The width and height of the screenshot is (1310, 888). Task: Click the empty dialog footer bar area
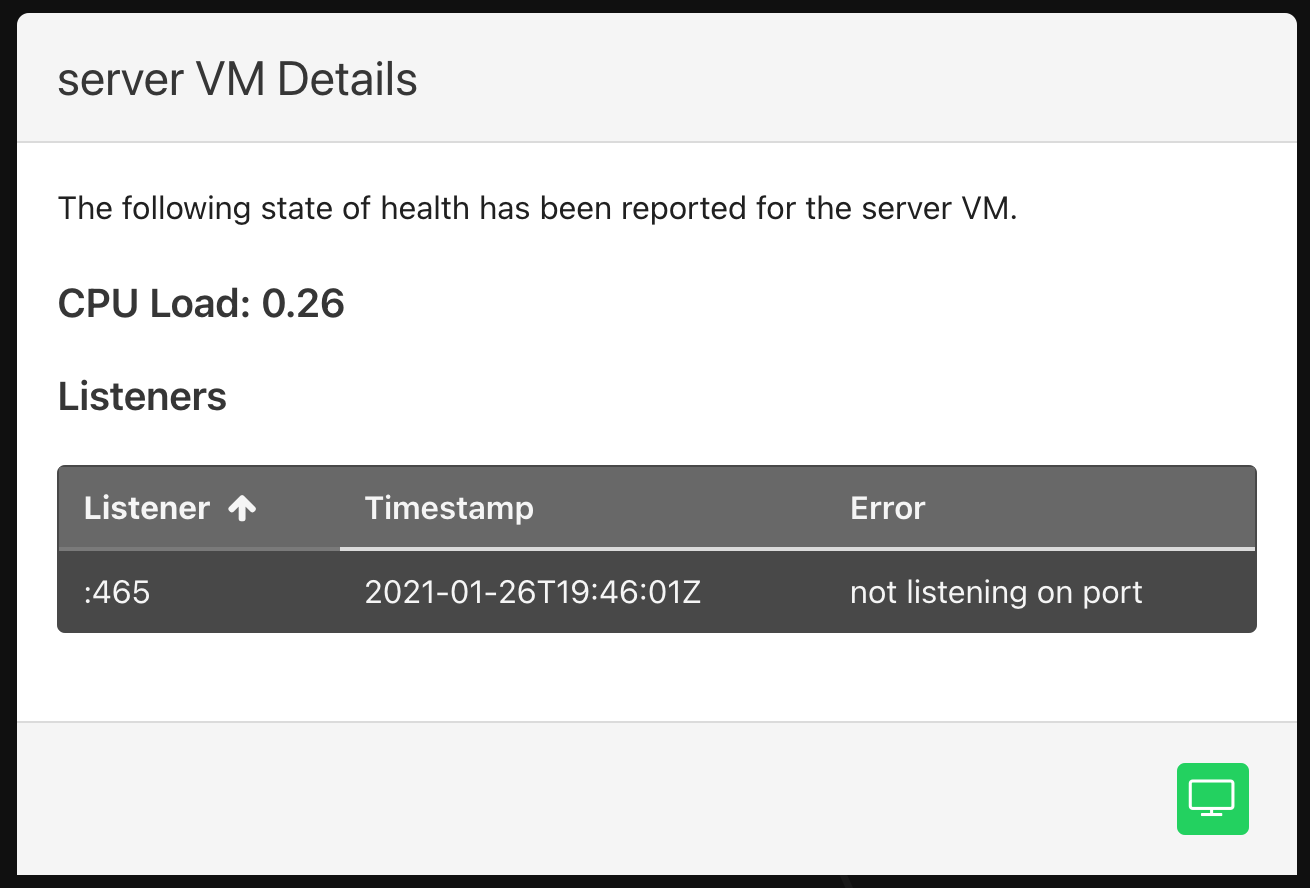point(600,798)
